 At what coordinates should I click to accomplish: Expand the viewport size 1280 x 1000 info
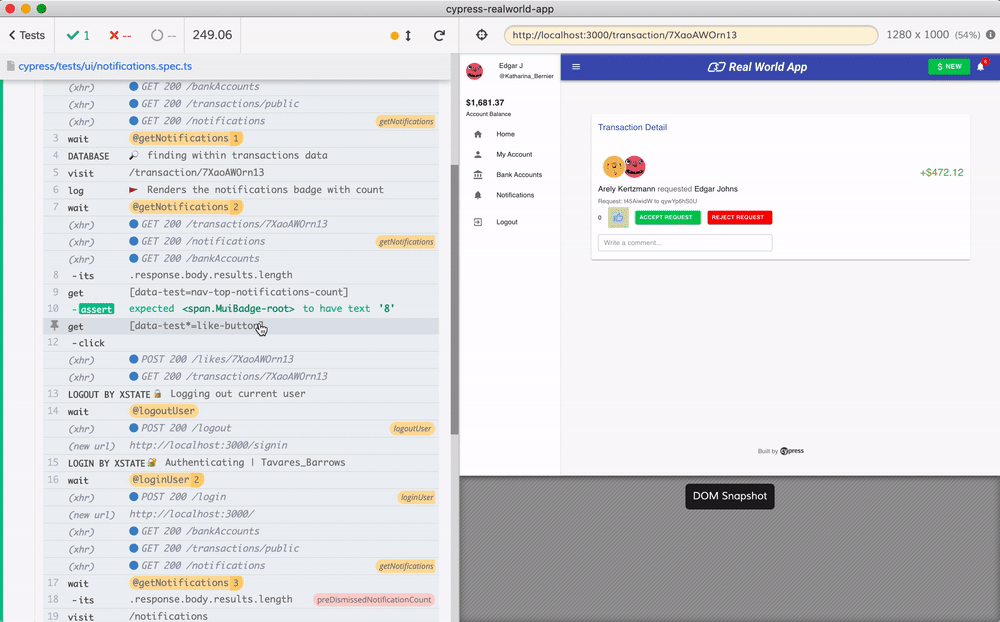(x=931, y=35)
